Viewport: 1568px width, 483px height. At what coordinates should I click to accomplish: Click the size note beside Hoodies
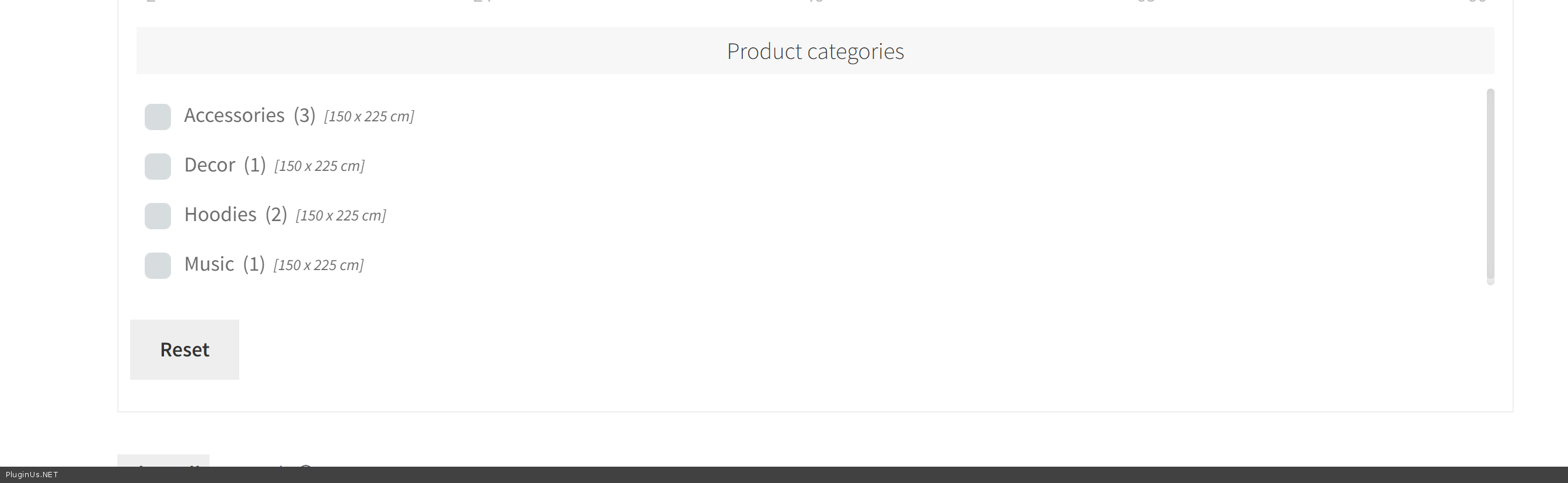340,216
